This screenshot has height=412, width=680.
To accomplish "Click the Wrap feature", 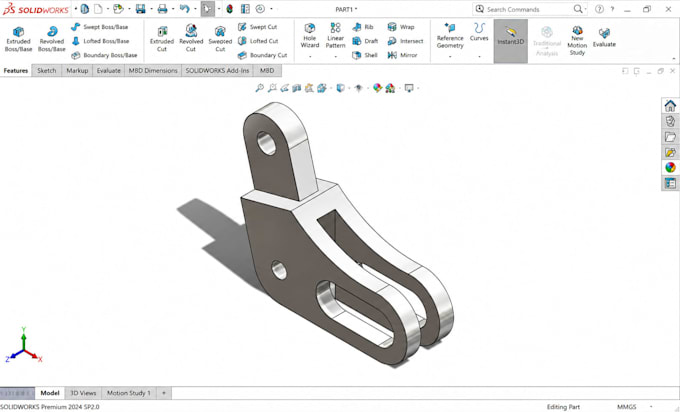I will pyautogui.click(x=401, y=27).
